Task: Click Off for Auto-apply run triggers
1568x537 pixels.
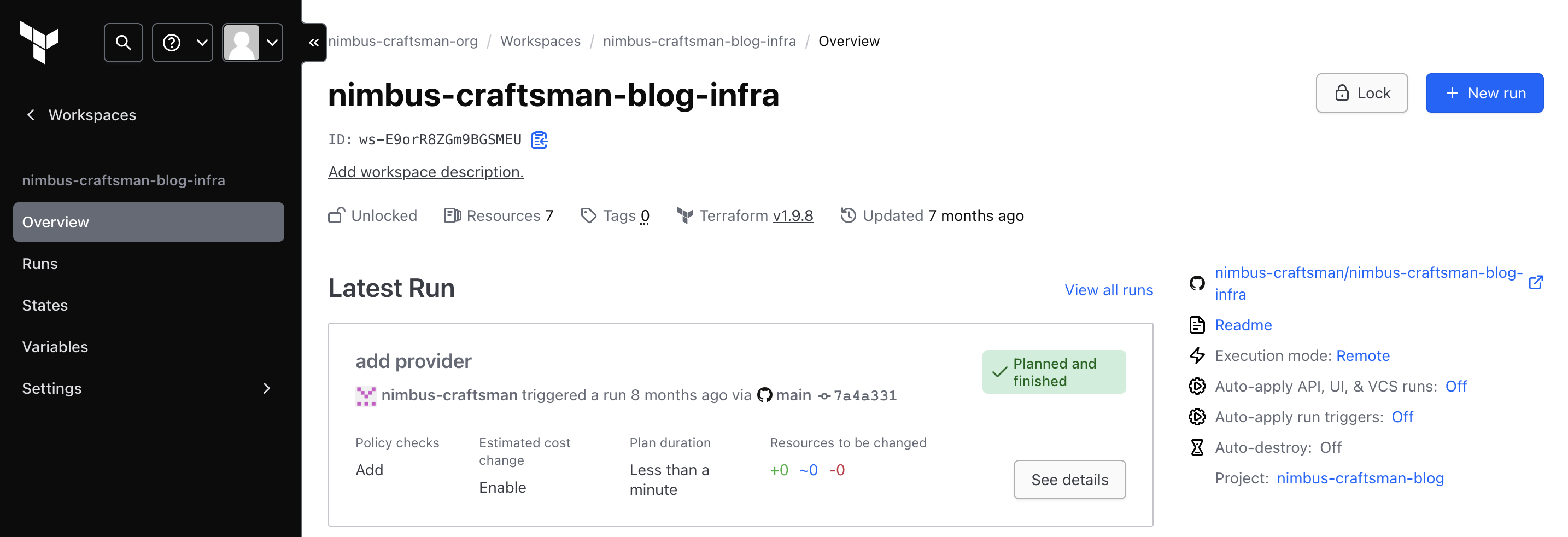Action: (x=1402, y=417)
